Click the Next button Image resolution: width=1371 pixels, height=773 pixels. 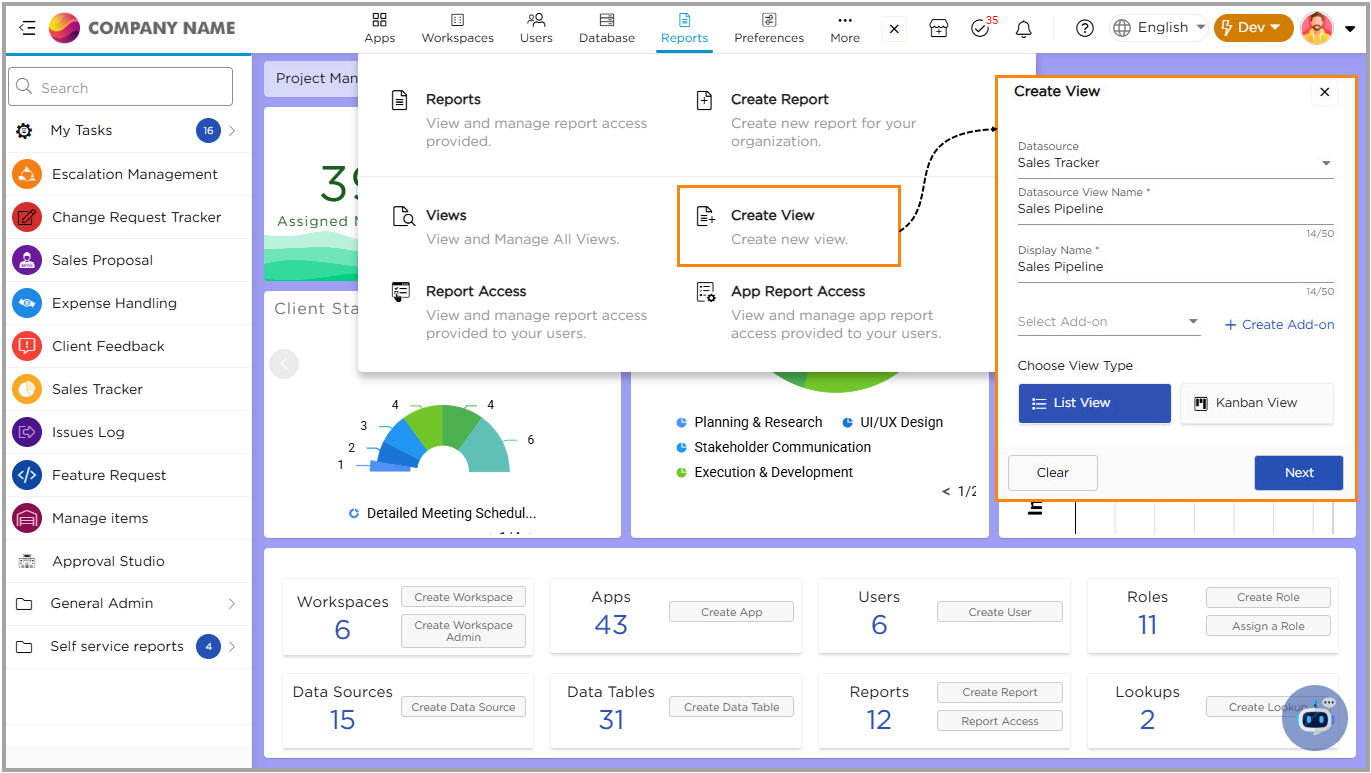[x=1298, y=473]
